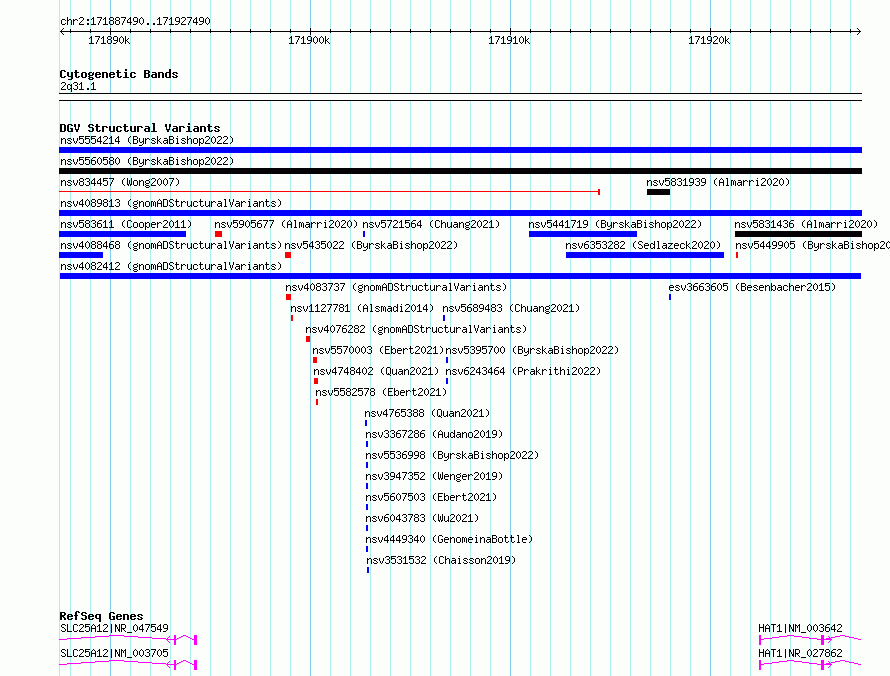Click nsv3367286 (Audano2019) label

[x=434, y=434]
